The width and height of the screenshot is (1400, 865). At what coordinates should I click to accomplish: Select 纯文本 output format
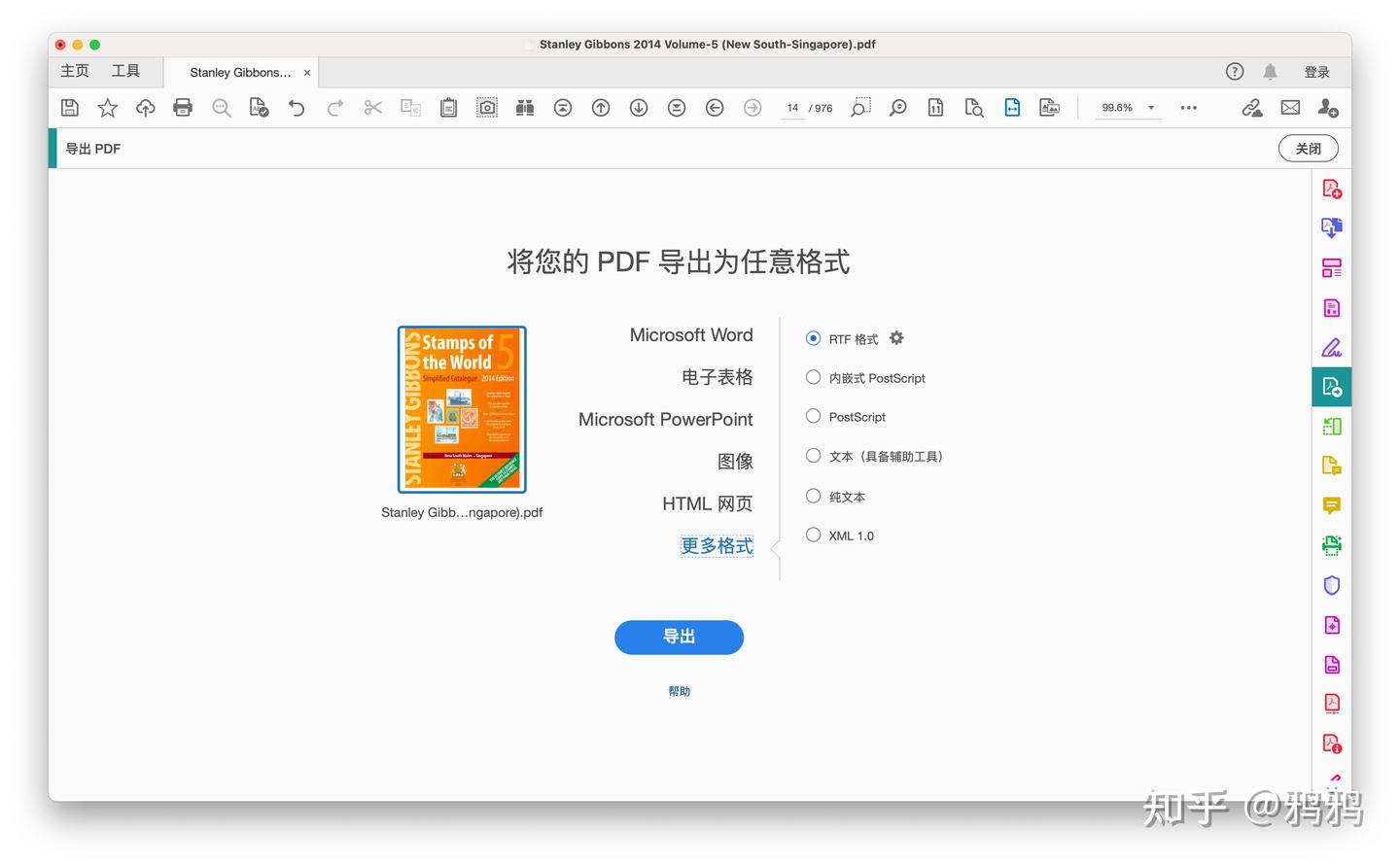click(813, 496)
